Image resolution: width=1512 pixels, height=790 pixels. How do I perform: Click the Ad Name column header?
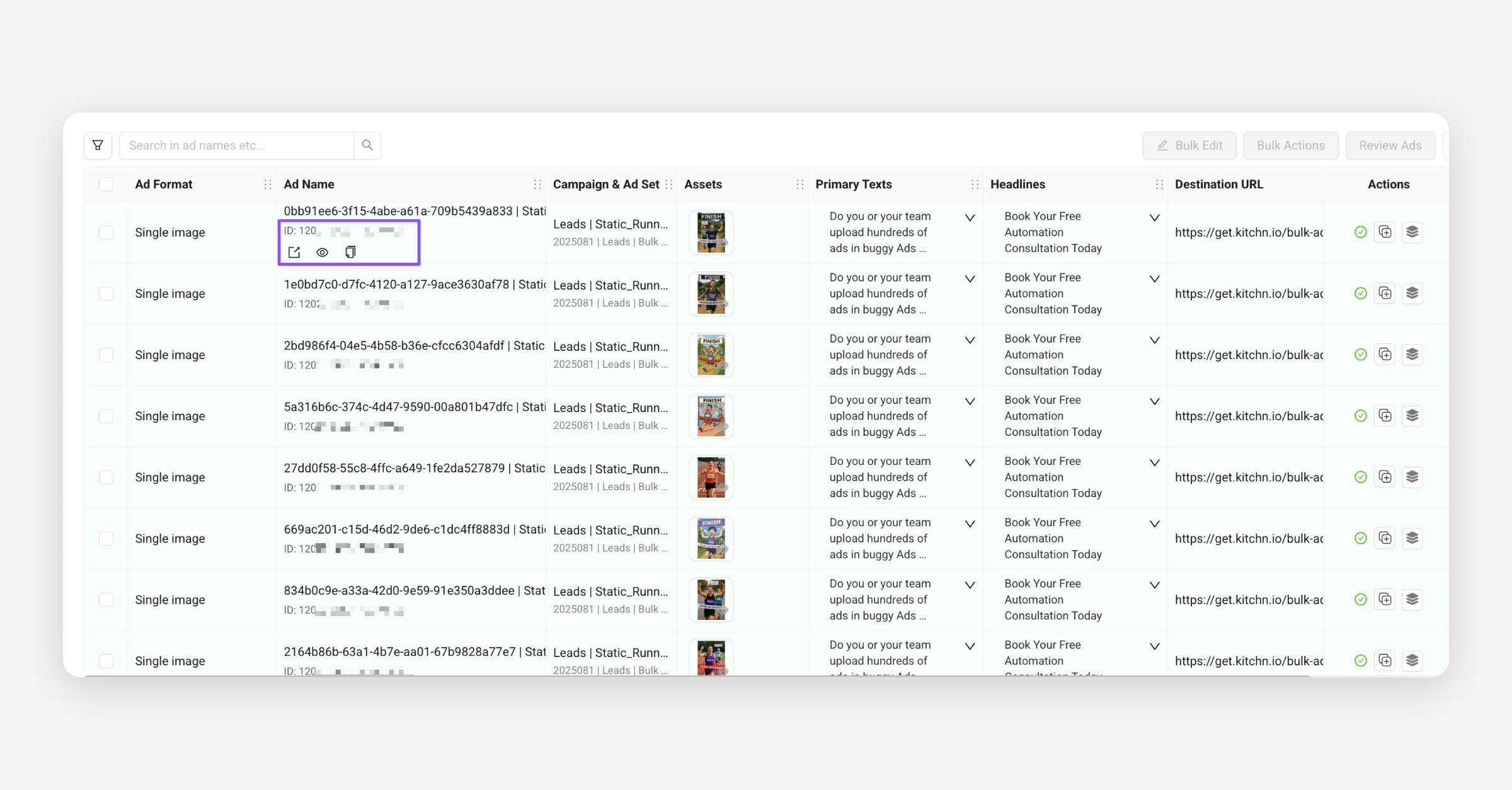(309, 185)
